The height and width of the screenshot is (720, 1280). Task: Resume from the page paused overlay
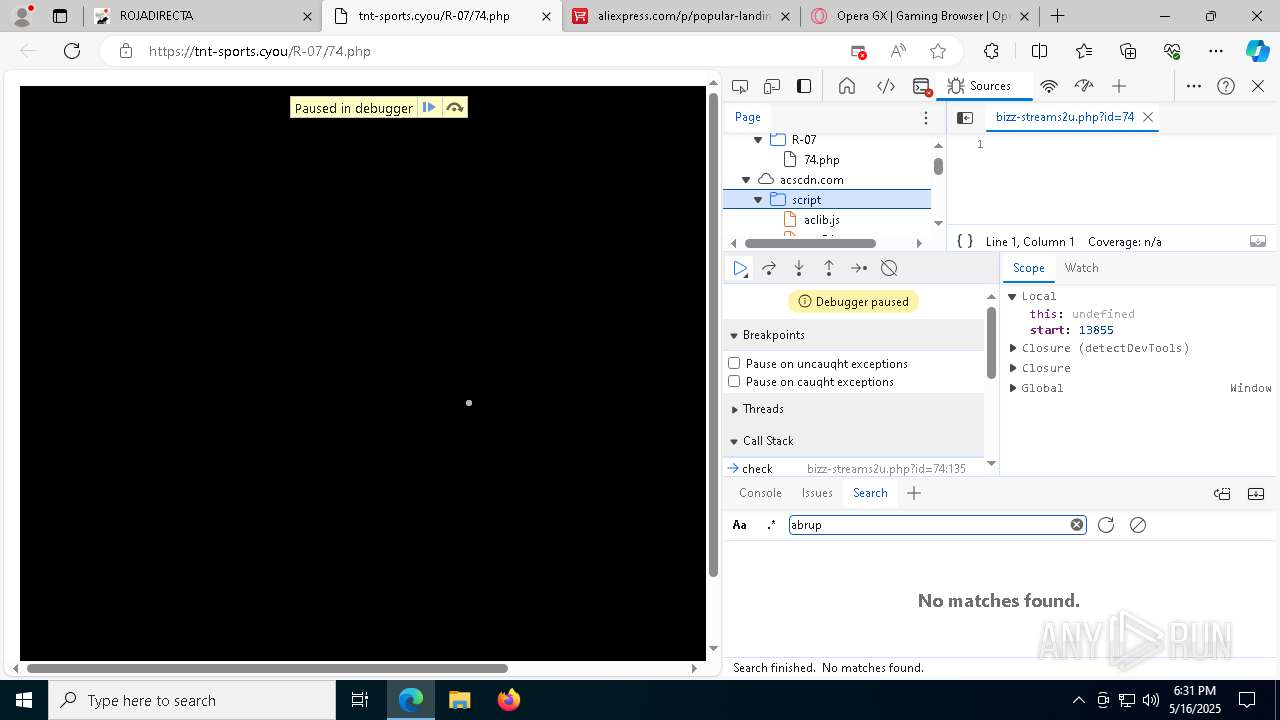pos(429,107)
